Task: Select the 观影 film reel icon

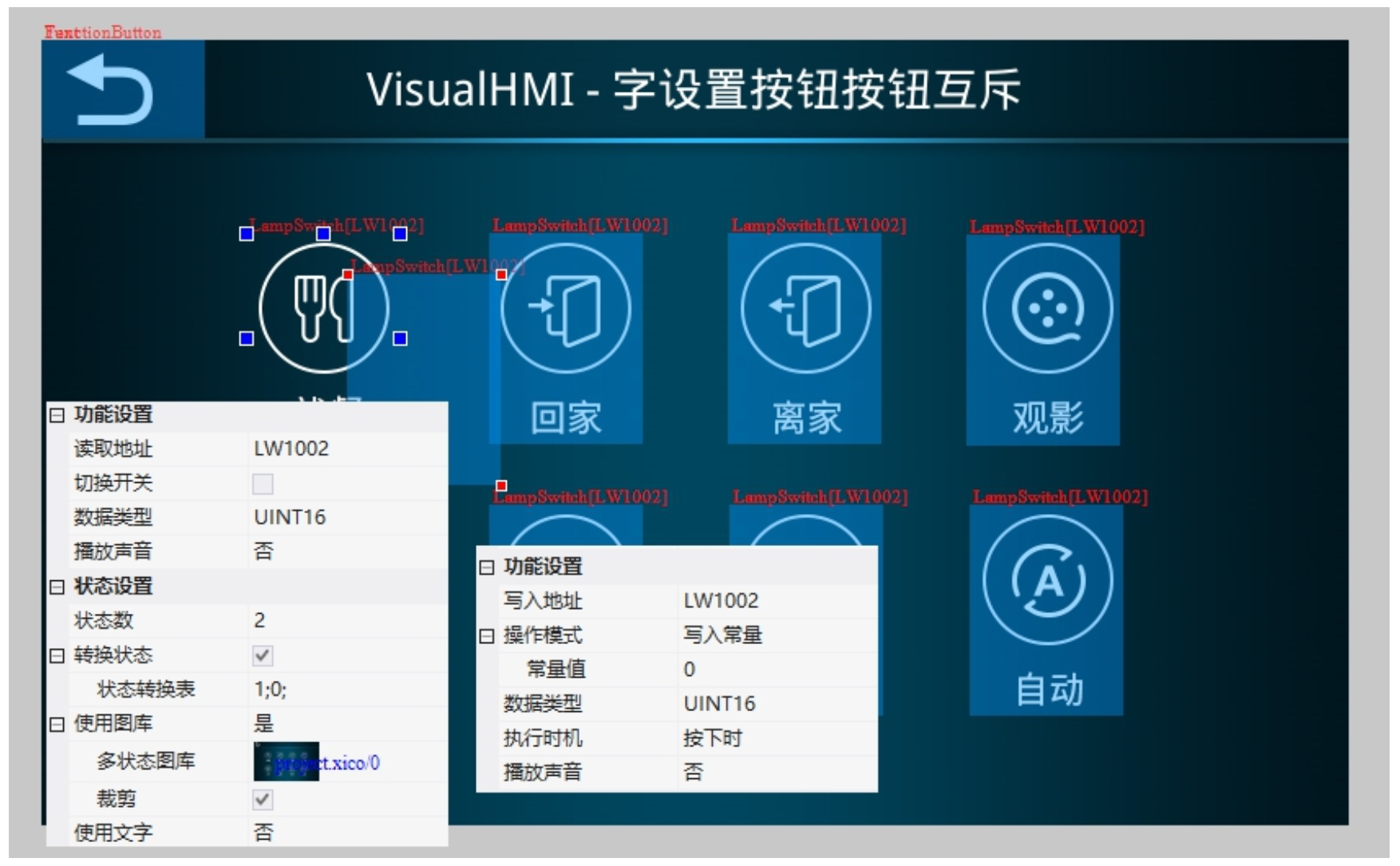Action: pos(1046,308)
